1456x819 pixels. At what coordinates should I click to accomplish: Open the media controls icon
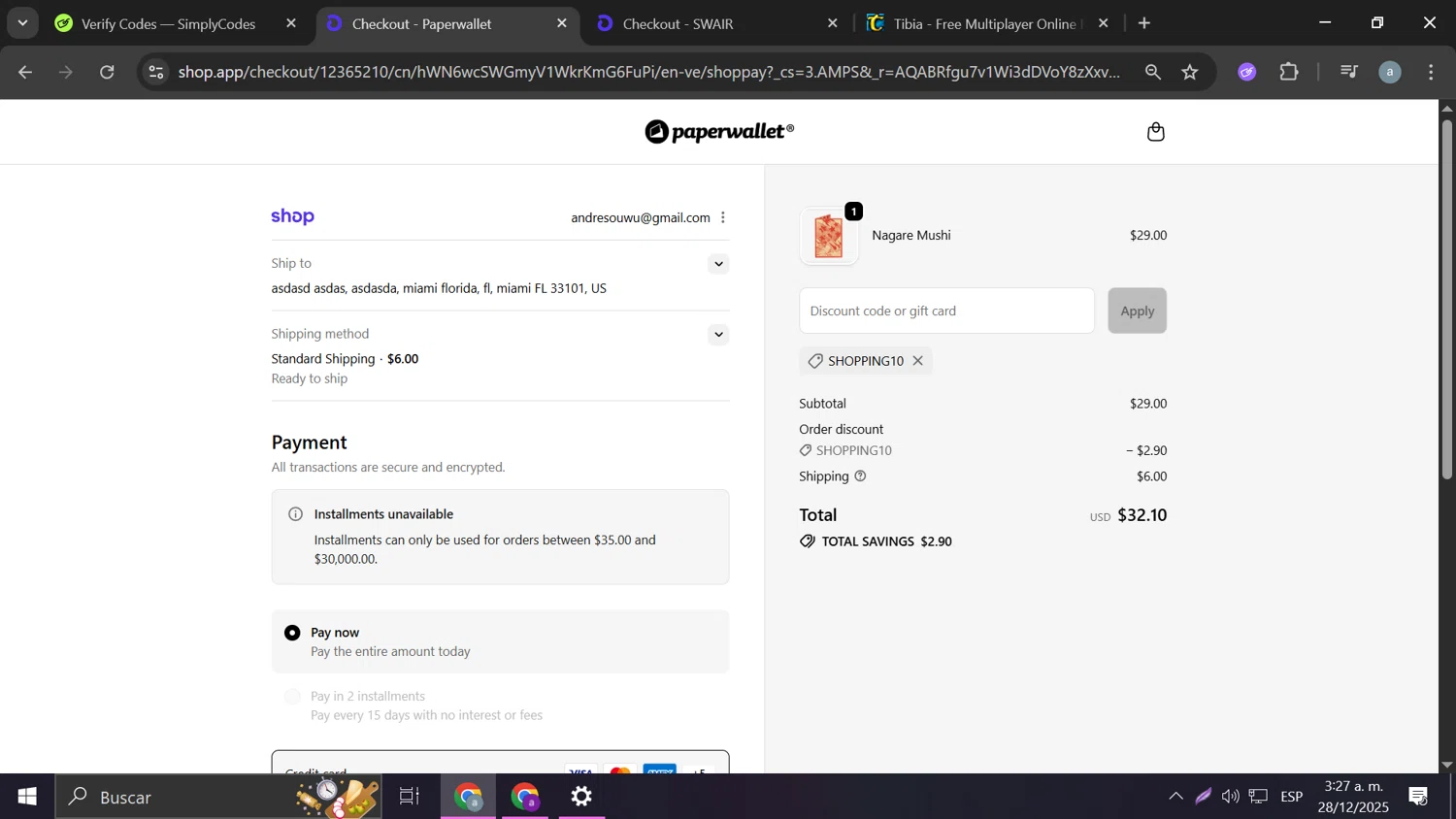1348,72
